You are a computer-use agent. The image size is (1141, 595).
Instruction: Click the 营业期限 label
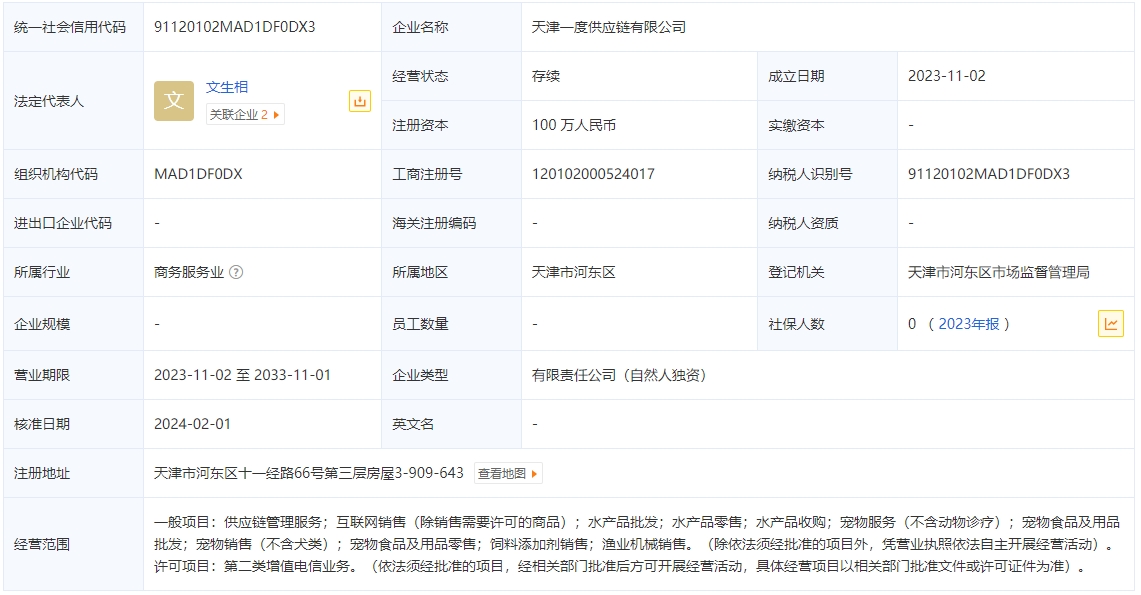click(41, 375)
